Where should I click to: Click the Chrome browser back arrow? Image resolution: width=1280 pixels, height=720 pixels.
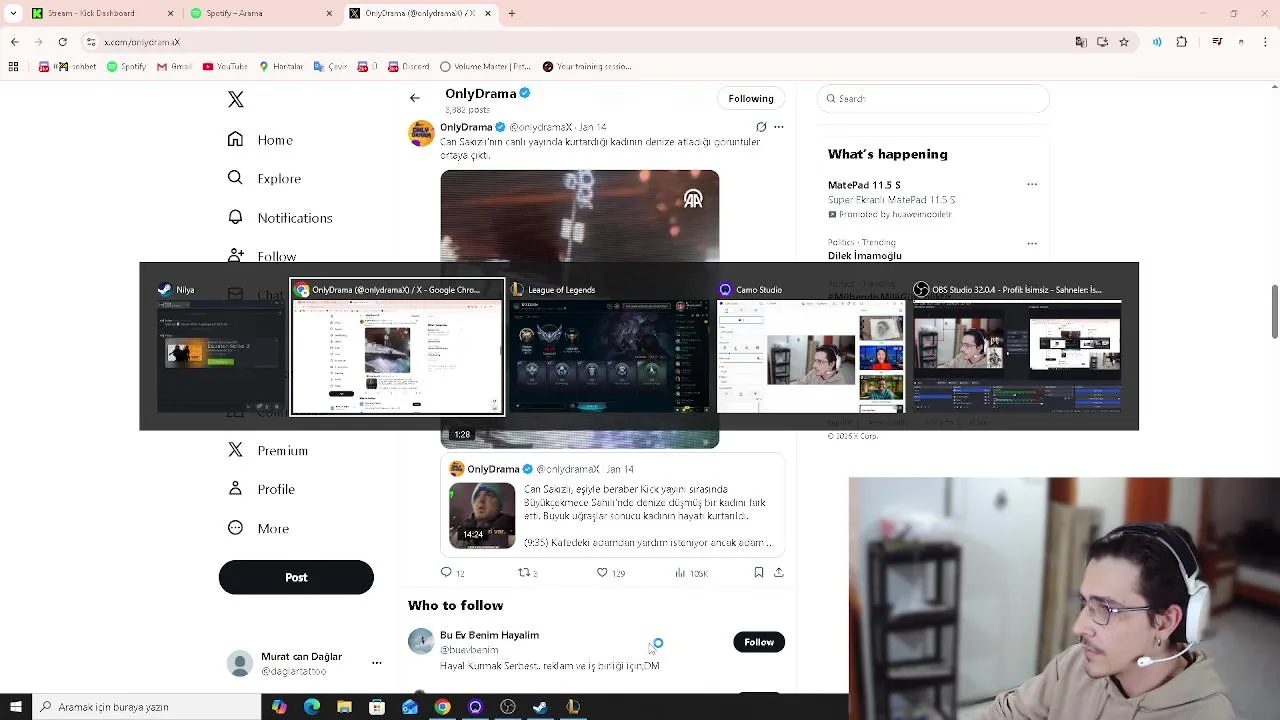coord(14,42)
